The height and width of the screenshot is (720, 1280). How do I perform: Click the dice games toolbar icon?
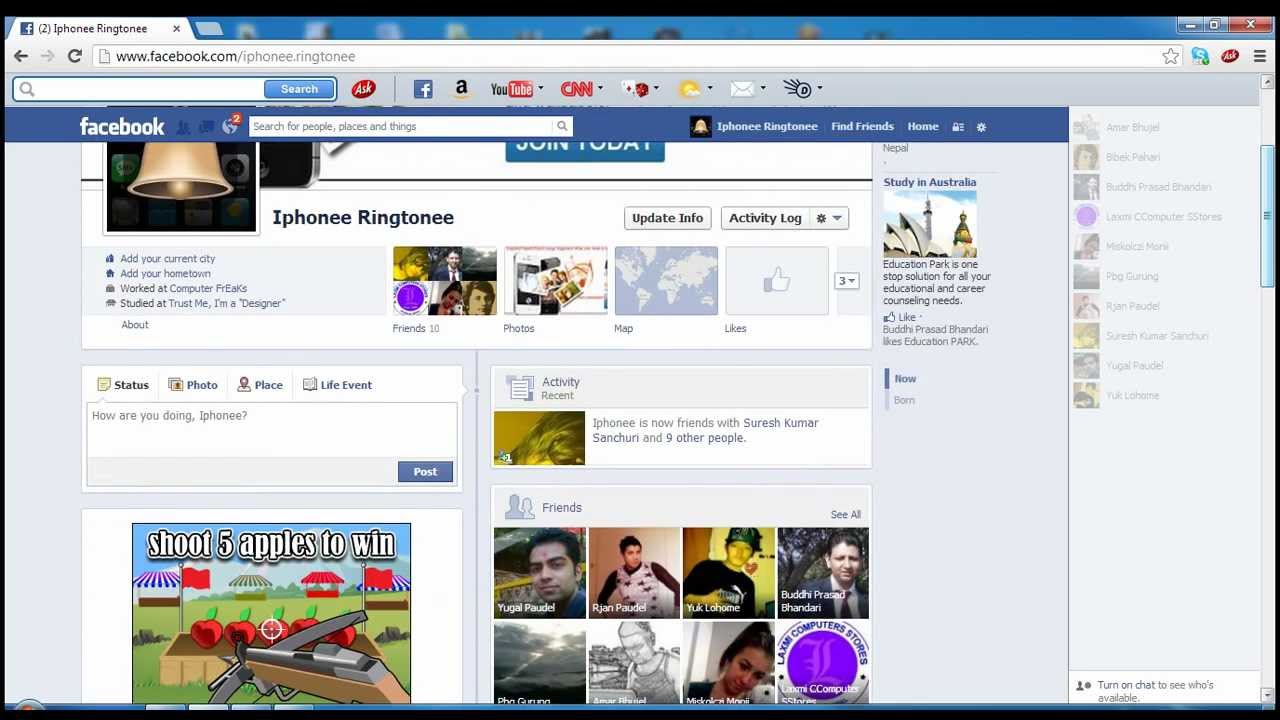pyautogui.click(x=635, y=89)
